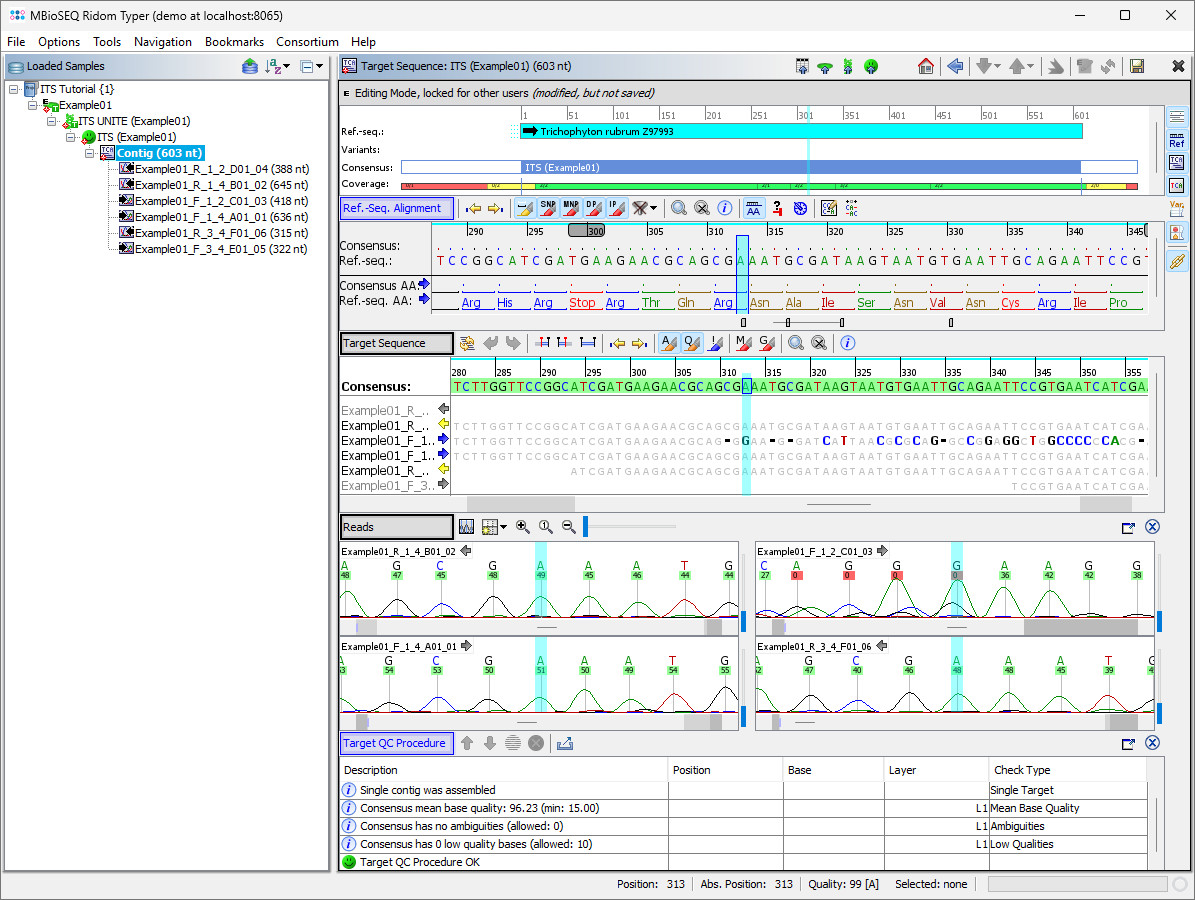The image size is (1195, 900).
Task: Collapse the Contig (603 nt) node
Action: point(90,153)
